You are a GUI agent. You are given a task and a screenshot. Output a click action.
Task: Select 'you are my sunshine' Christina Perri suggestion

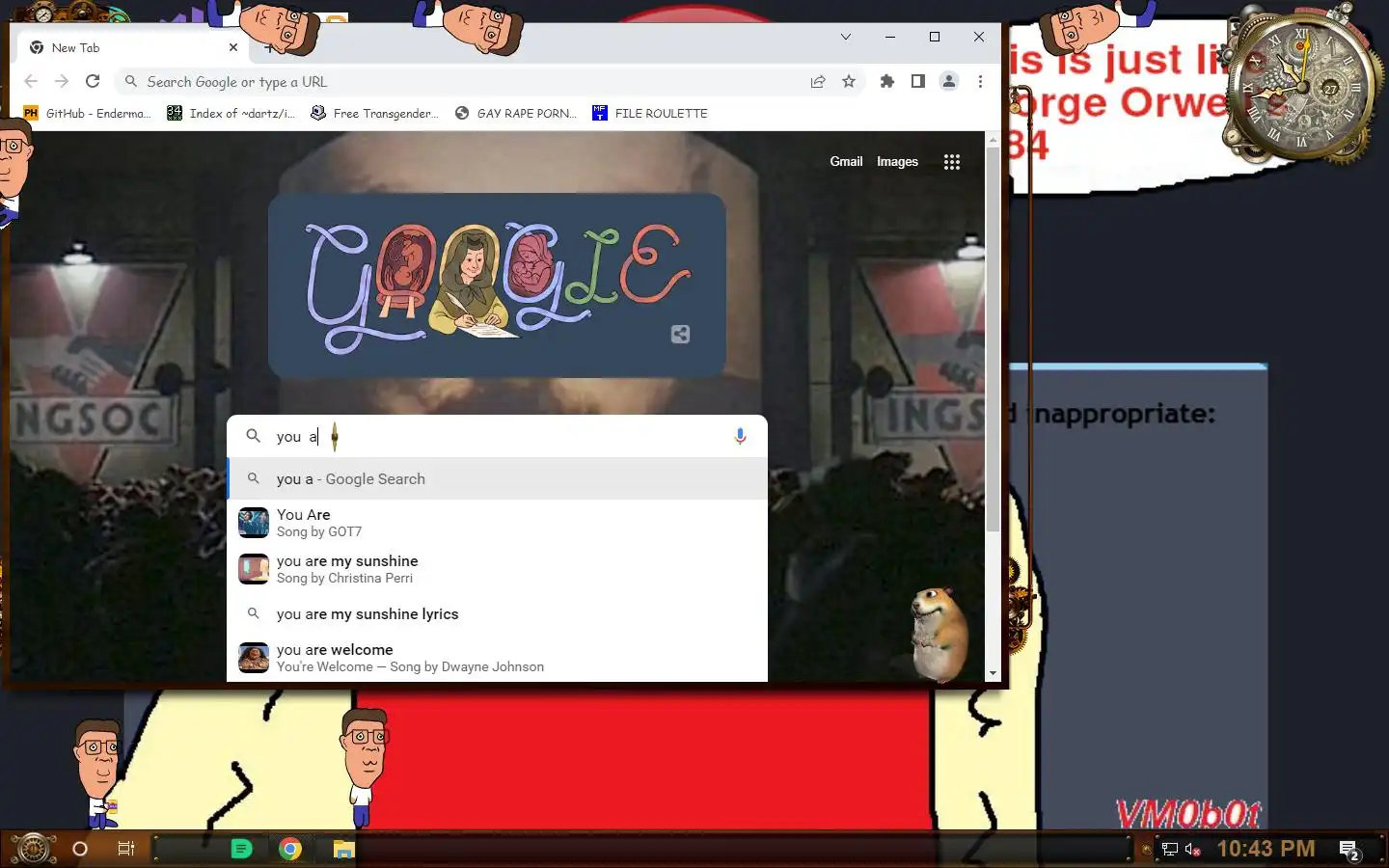point(498,569)
